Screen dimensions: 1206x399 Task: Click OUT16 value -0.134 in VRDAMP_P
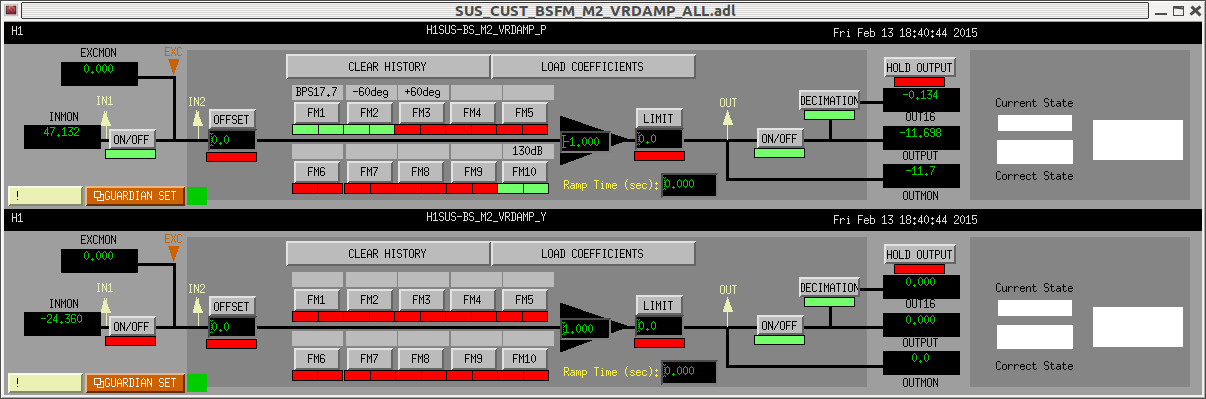pyautogui.click(x=921, y=100)
